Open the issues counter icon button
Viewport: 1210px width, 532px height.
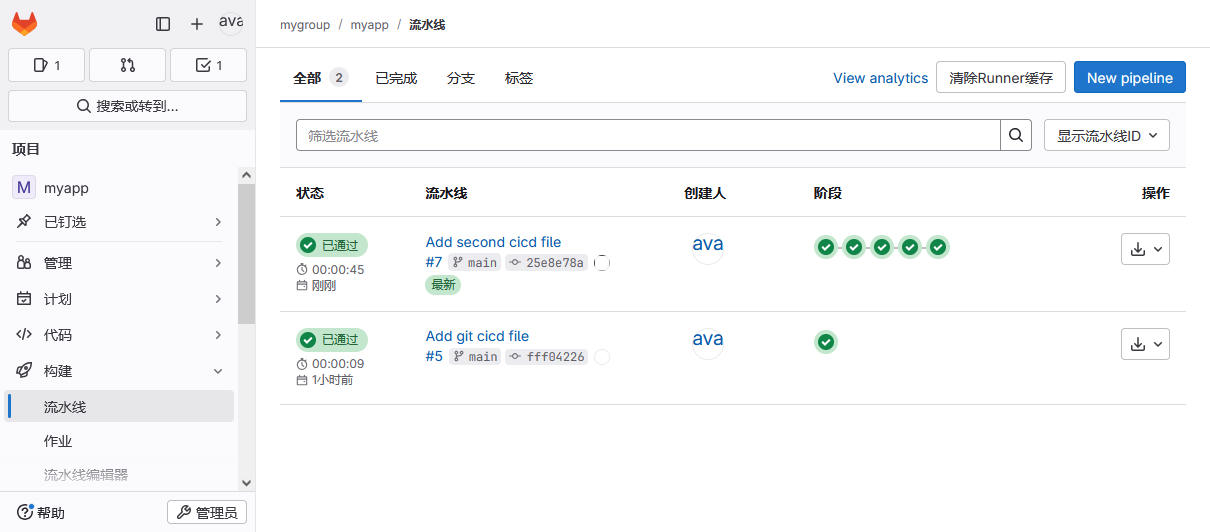pyautogui.click(x=46, y=65)
